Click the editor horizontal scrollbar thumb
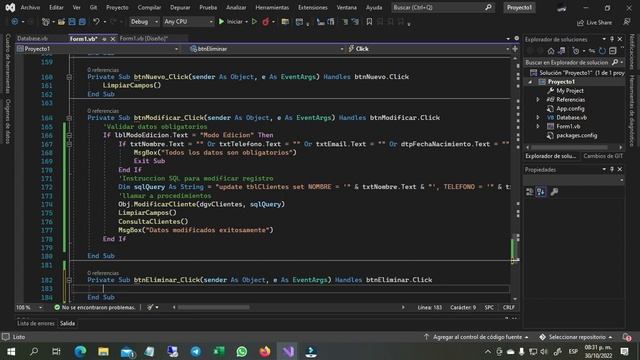 213,307
